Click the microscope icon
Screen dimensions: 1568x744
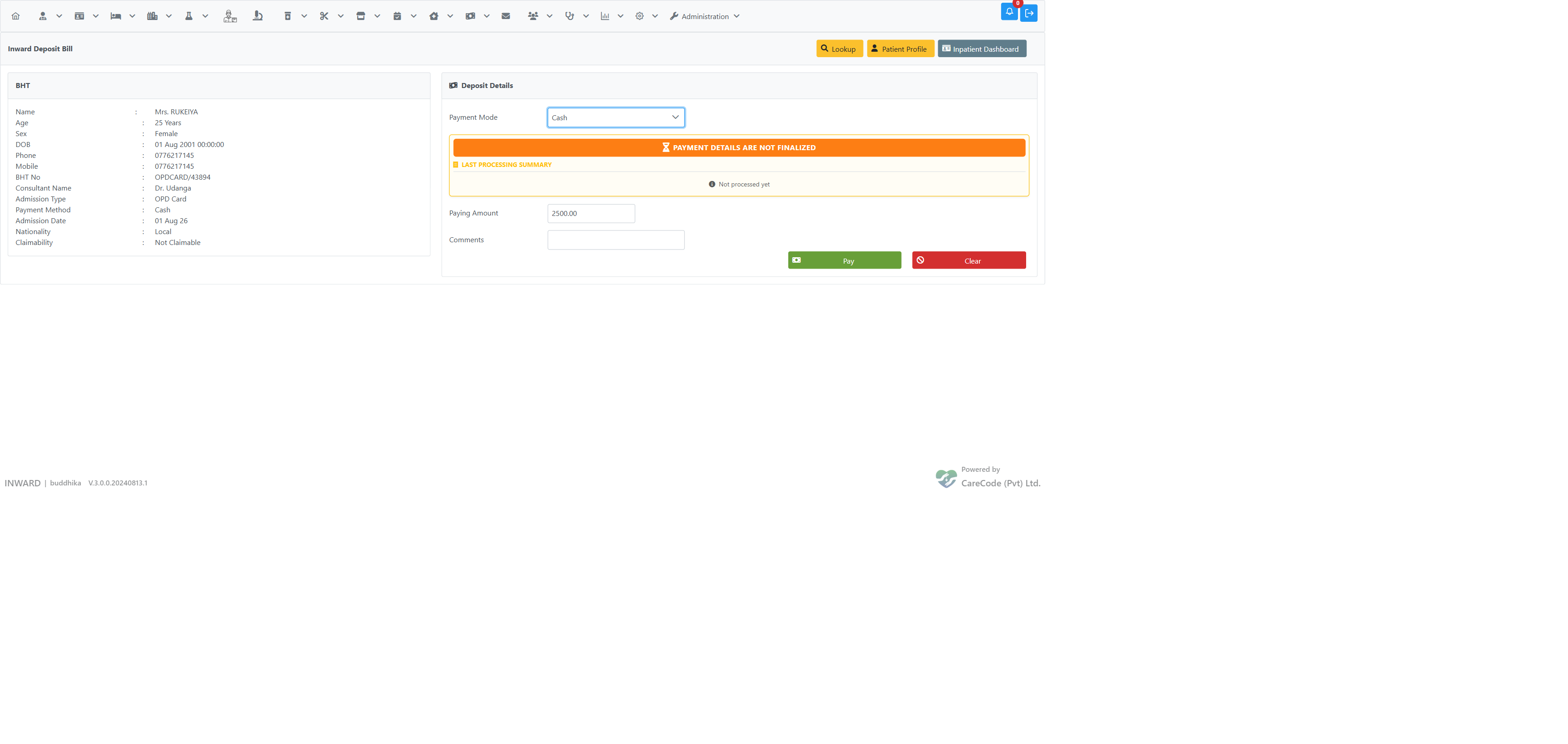click(x=257, y=16)
